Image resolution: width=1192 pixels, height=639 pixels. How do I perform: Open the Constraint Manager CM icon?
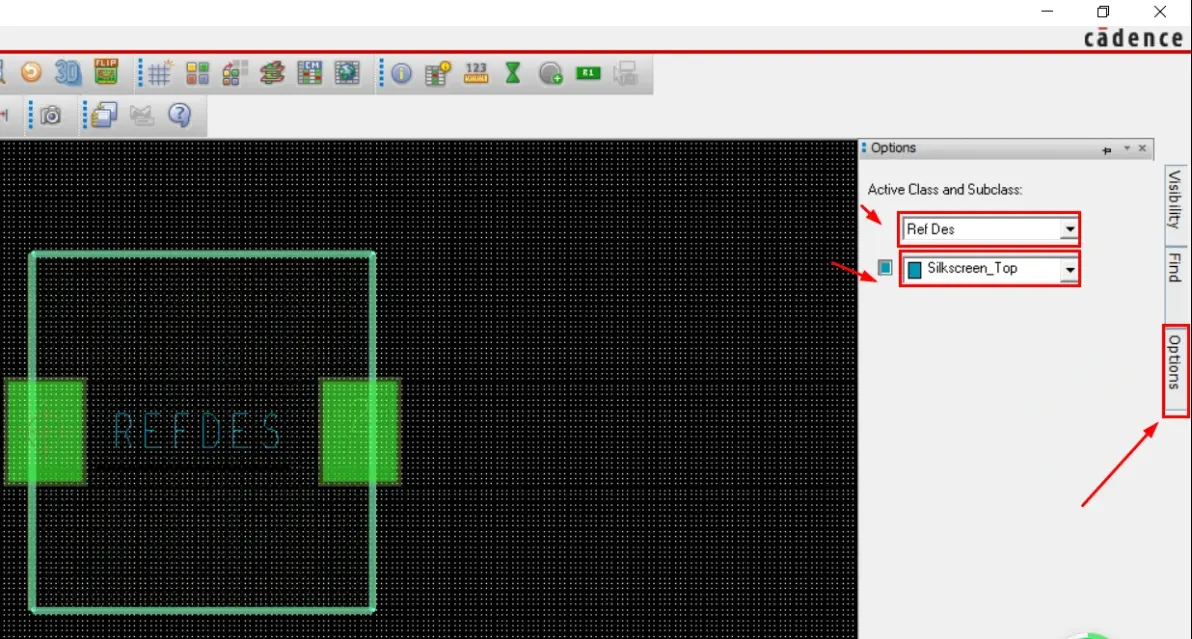point(309,73)
